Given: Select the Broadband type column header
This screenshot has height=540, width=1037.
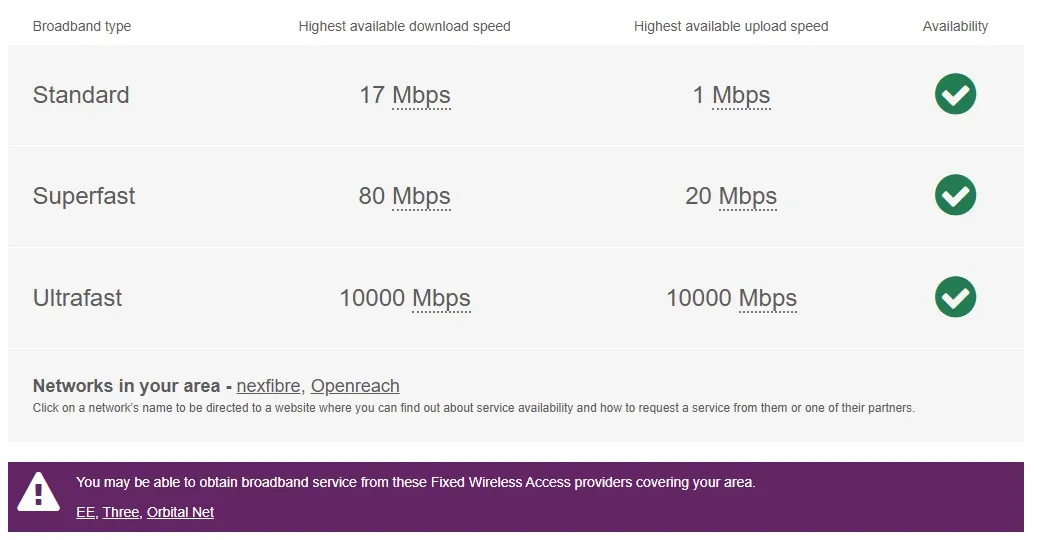Looking at the screenshot, I should [x=82, y=26].
